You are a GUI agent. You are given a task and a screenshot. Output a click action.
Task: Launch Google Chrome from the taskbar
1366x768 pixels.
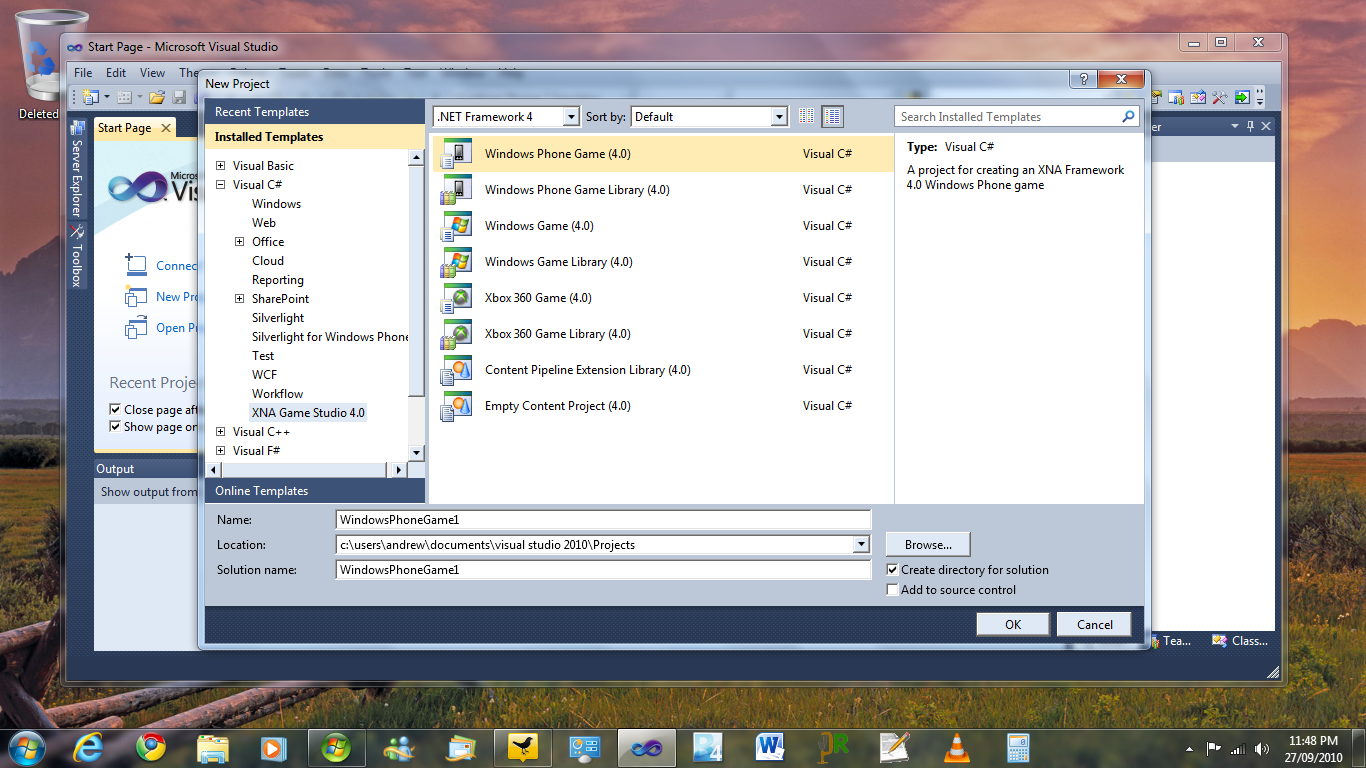point(151,747)
